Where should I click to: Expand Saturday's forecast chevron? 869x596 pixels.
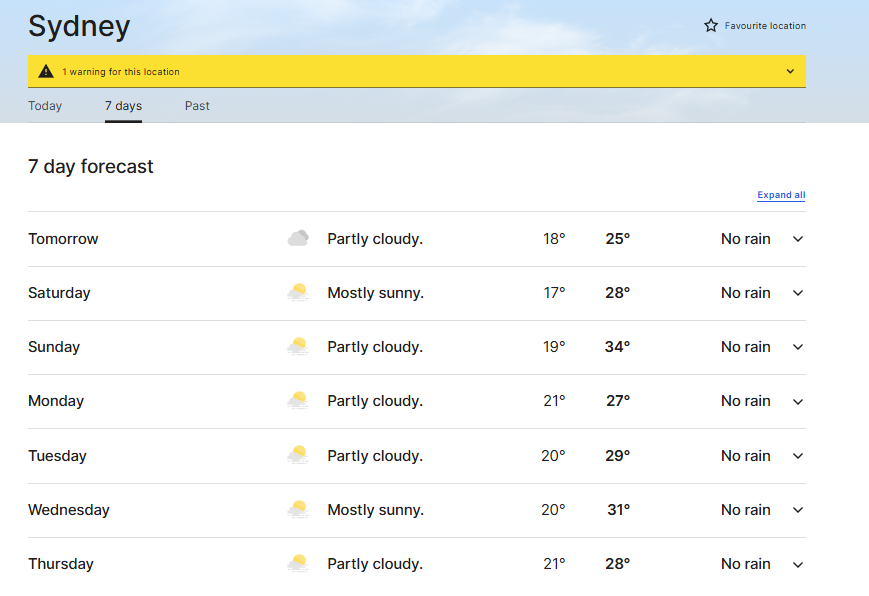coord(798,293)
